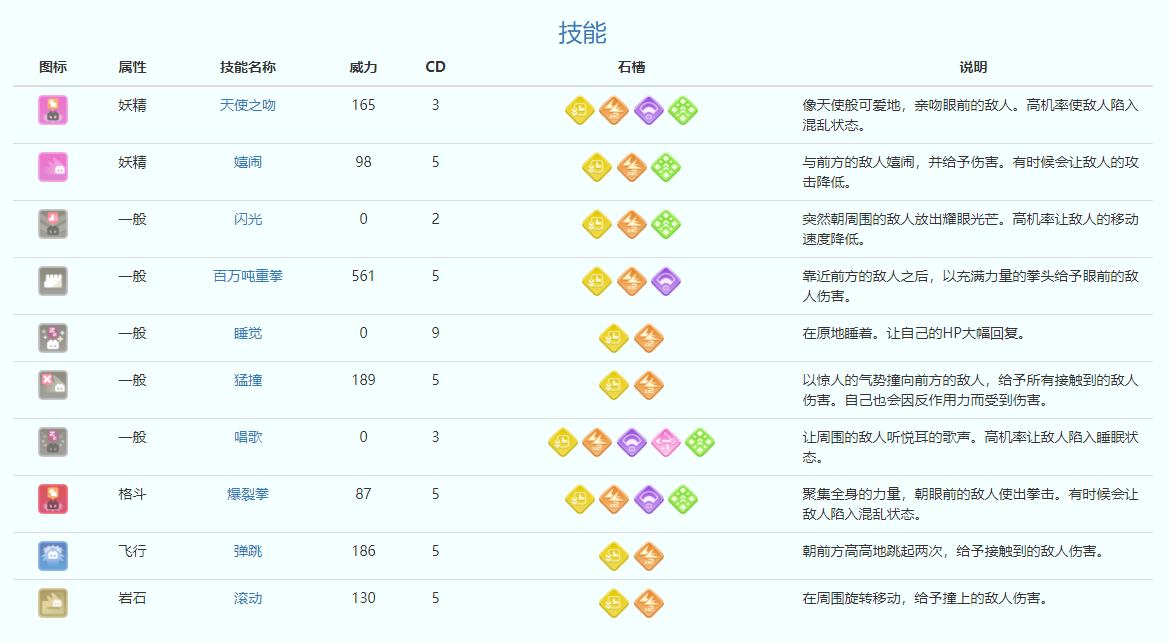The height and width of the screenshot is (643, 1169).
Task: Open the 猛撞 skill link
Action: (x=248, y=380)
